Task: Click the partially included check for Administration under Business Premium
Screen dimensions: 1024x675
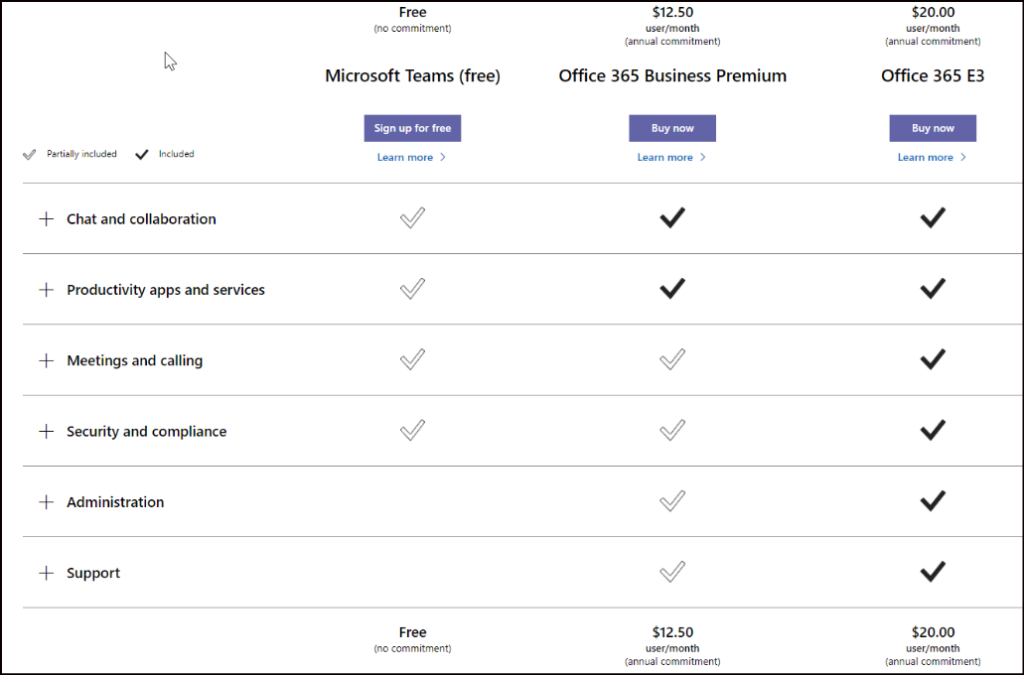Action: click(672, 501)
